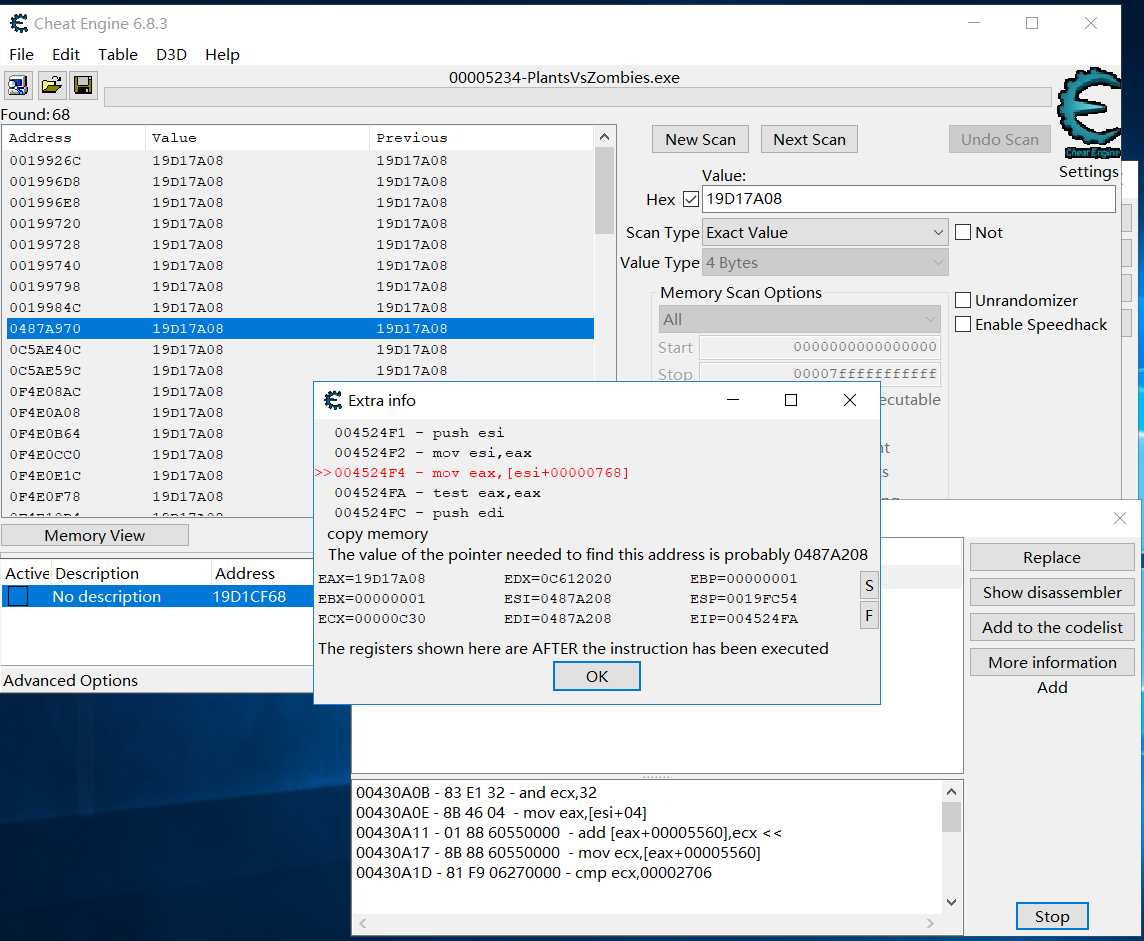Screen dimensions: 1144x941
Task: Select opcode line 00430A1D cmp instruction
Action: coord(533,872)
